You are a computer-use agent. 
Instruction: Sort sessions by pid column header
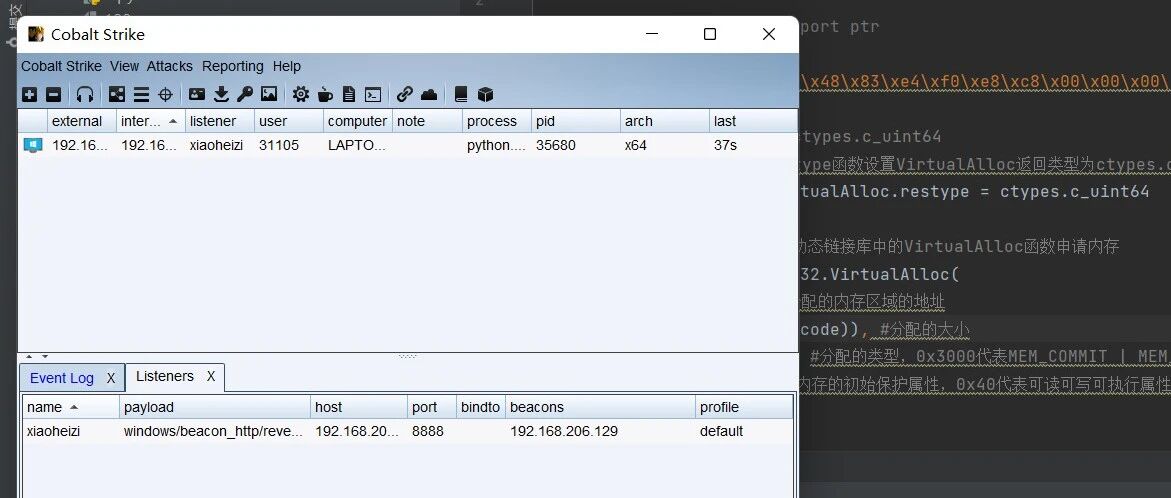pos(576,121)
